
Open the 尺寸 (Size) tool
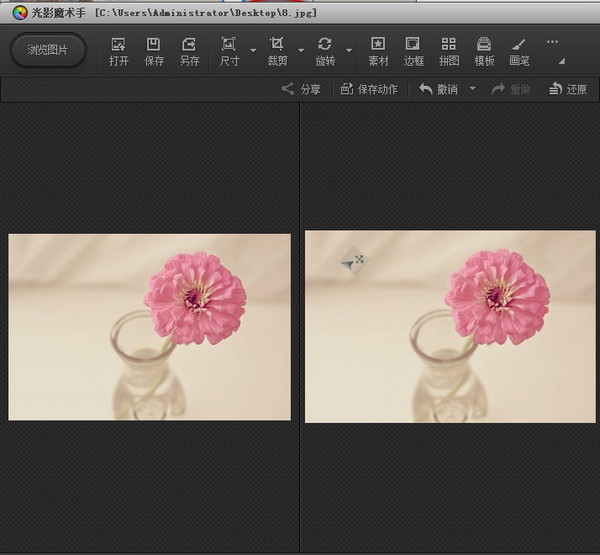point(229,45)
